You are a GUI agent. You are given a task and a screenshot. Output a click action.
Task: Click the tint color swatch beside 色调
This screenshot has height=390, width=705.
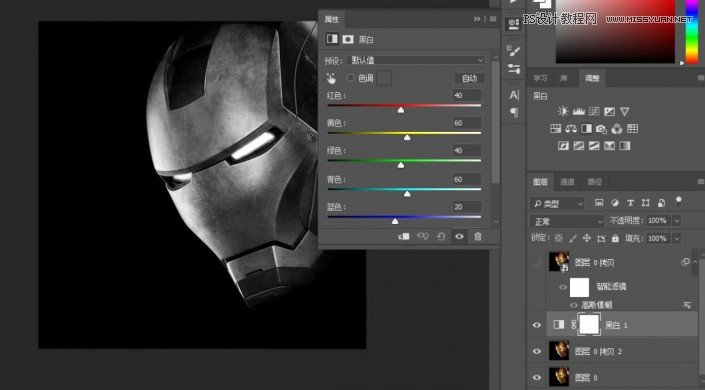(x=384, y=78)
